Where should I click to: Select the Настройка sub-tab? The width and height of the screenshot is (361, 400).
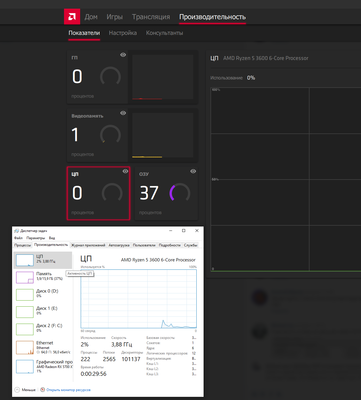pos(123,33)
